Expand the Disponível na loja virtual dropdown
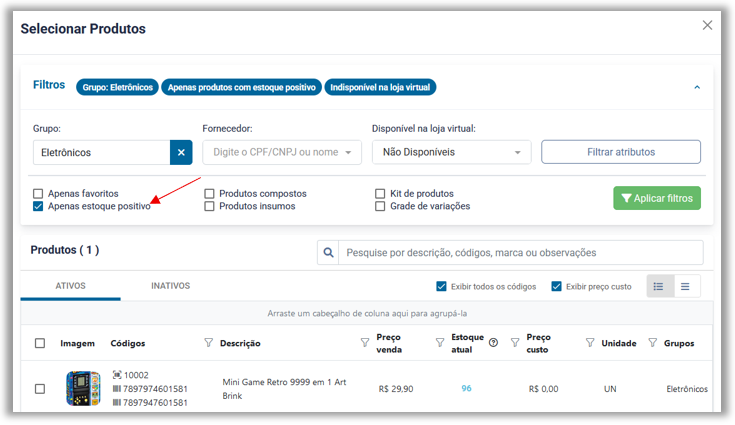 [451, 152]
